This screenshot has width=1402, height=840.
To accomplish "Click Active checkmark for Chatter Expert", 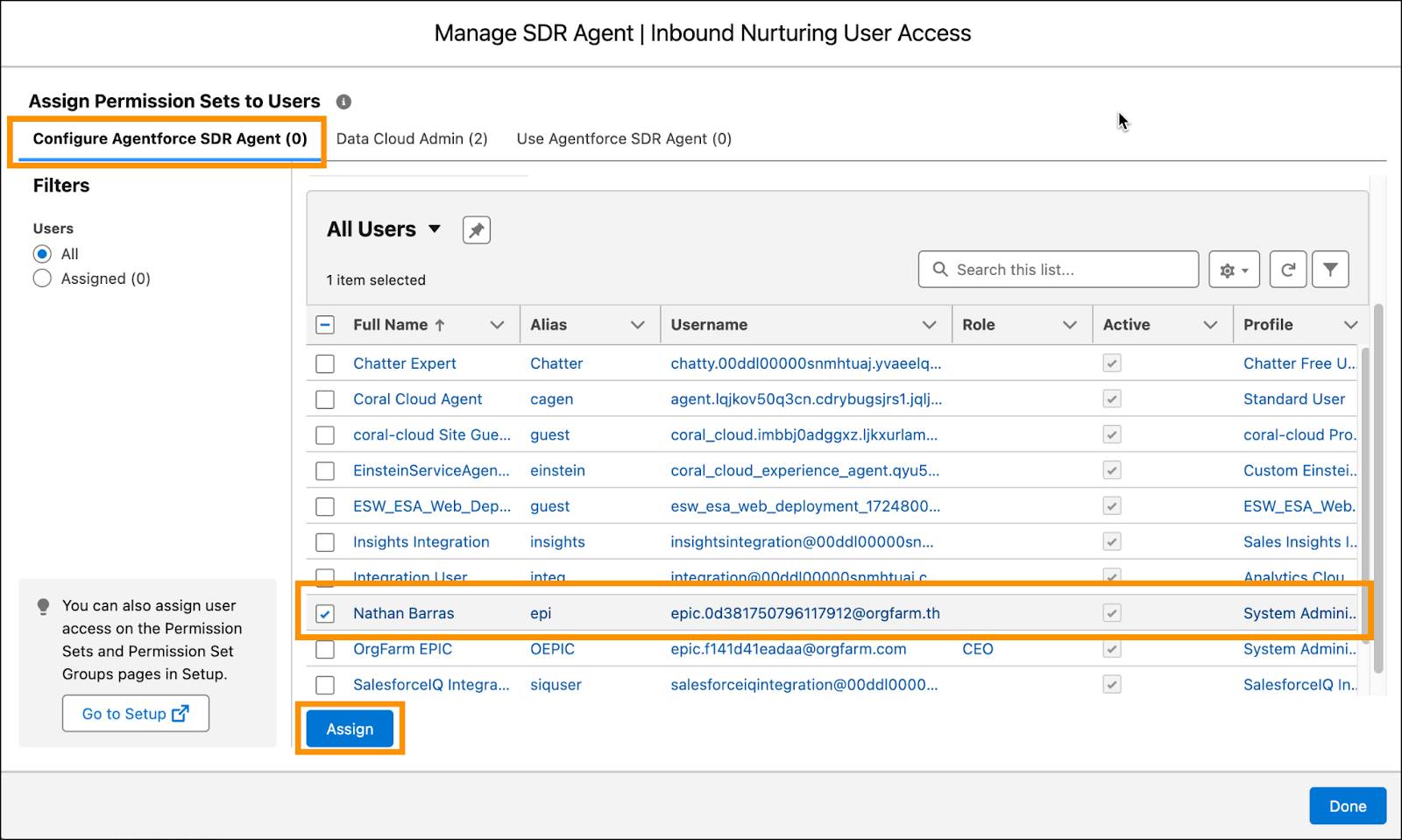I will pos(1112,364).
